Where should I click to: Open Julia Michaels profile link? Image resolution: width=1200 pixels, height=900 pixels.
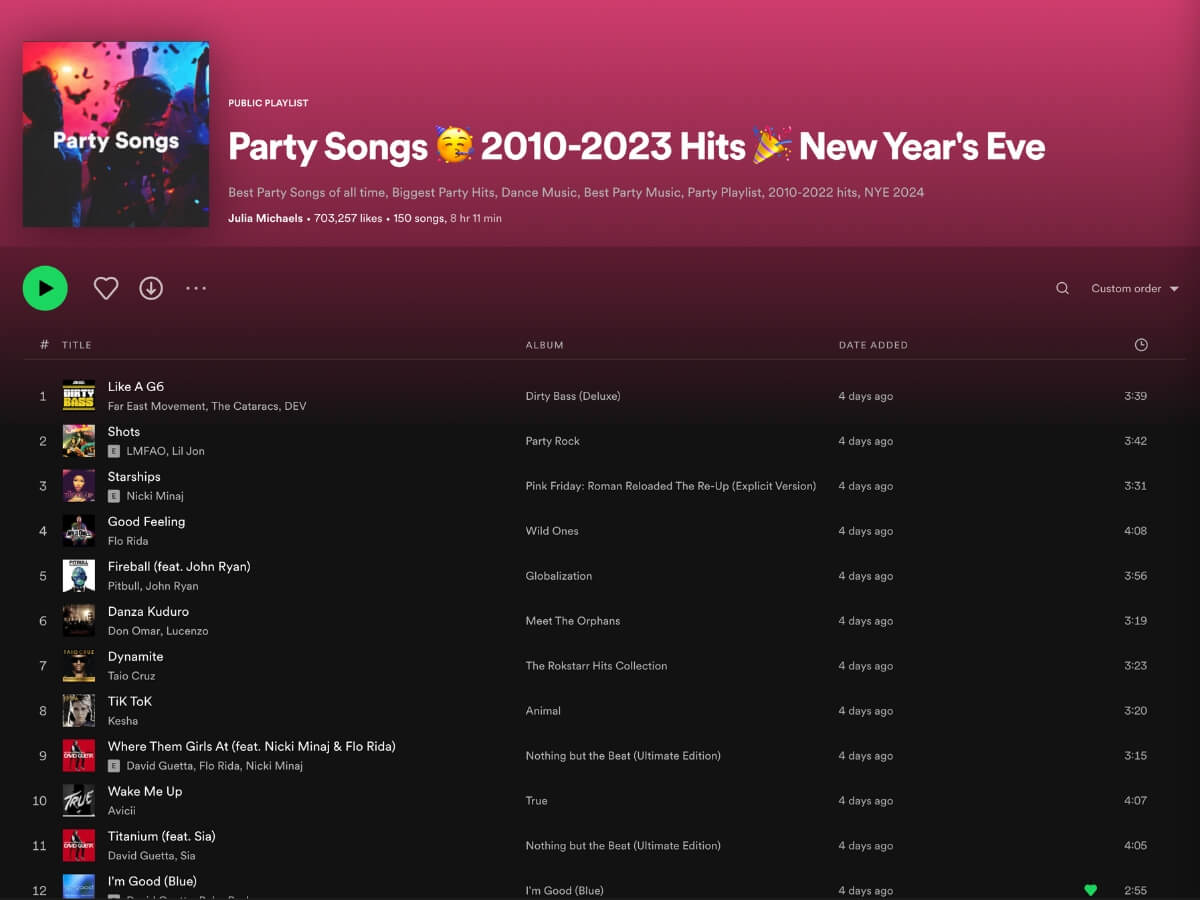[265, 218]
